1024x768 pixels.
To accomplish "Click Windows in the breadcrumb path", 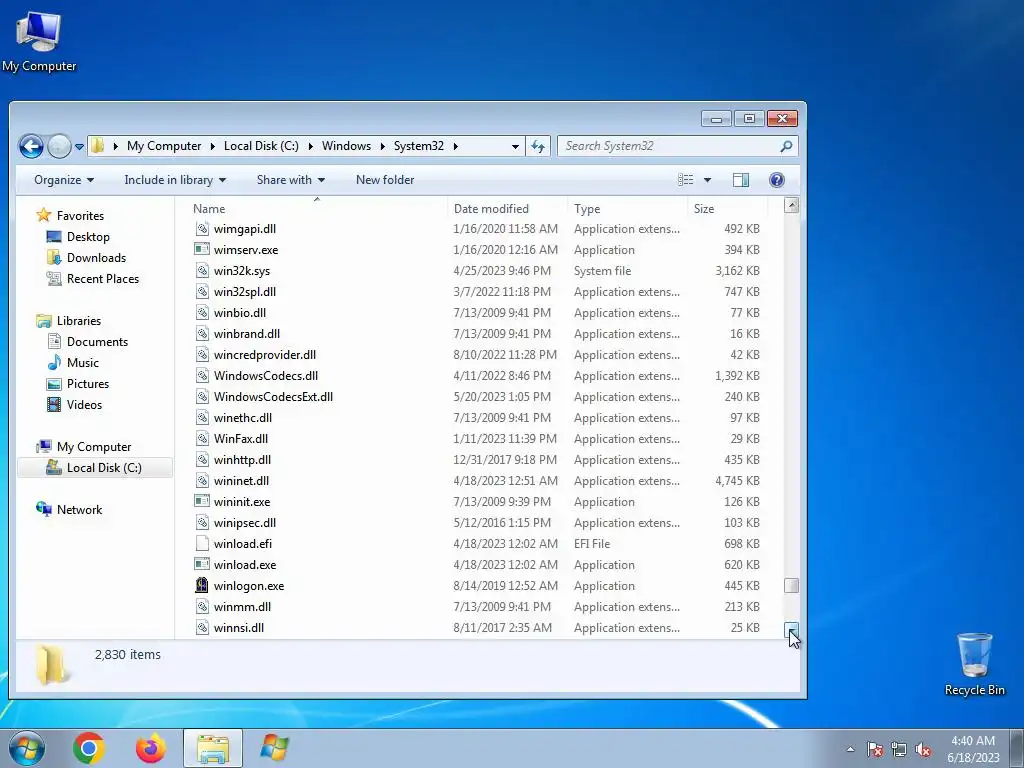I will pos(346,146).
